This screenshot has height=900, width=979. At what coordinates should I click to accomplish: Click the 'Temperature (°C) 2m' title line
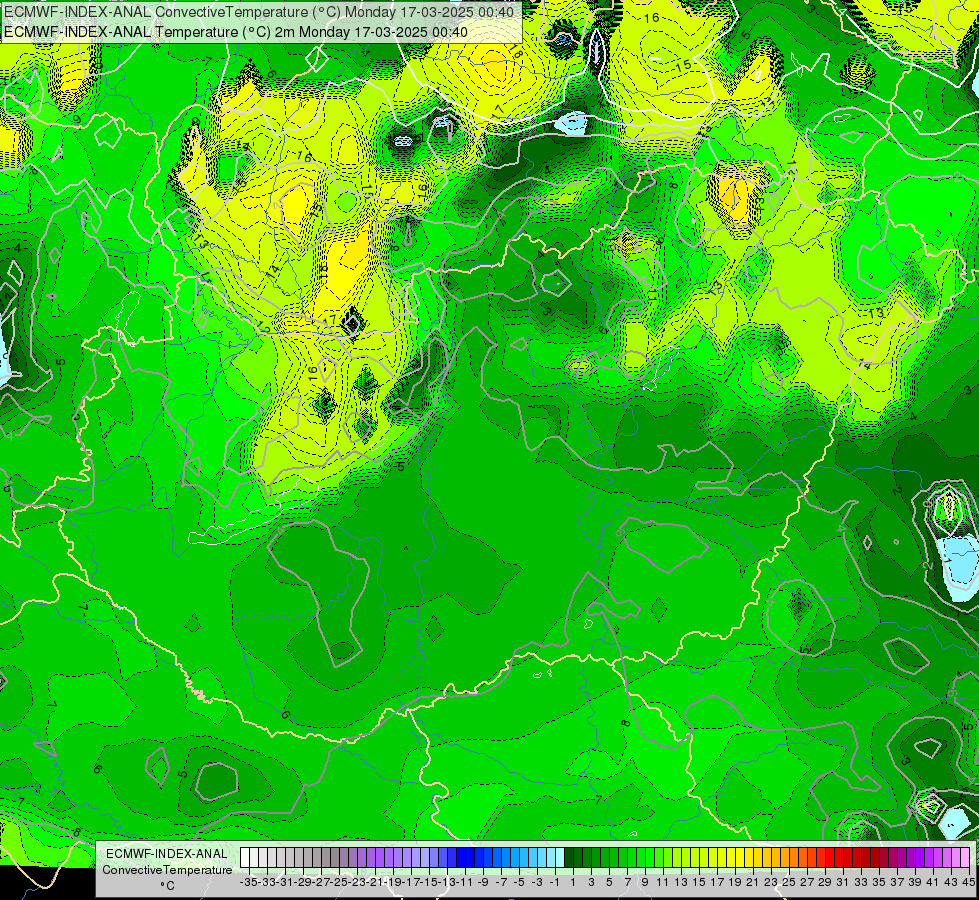click(236, 32)
